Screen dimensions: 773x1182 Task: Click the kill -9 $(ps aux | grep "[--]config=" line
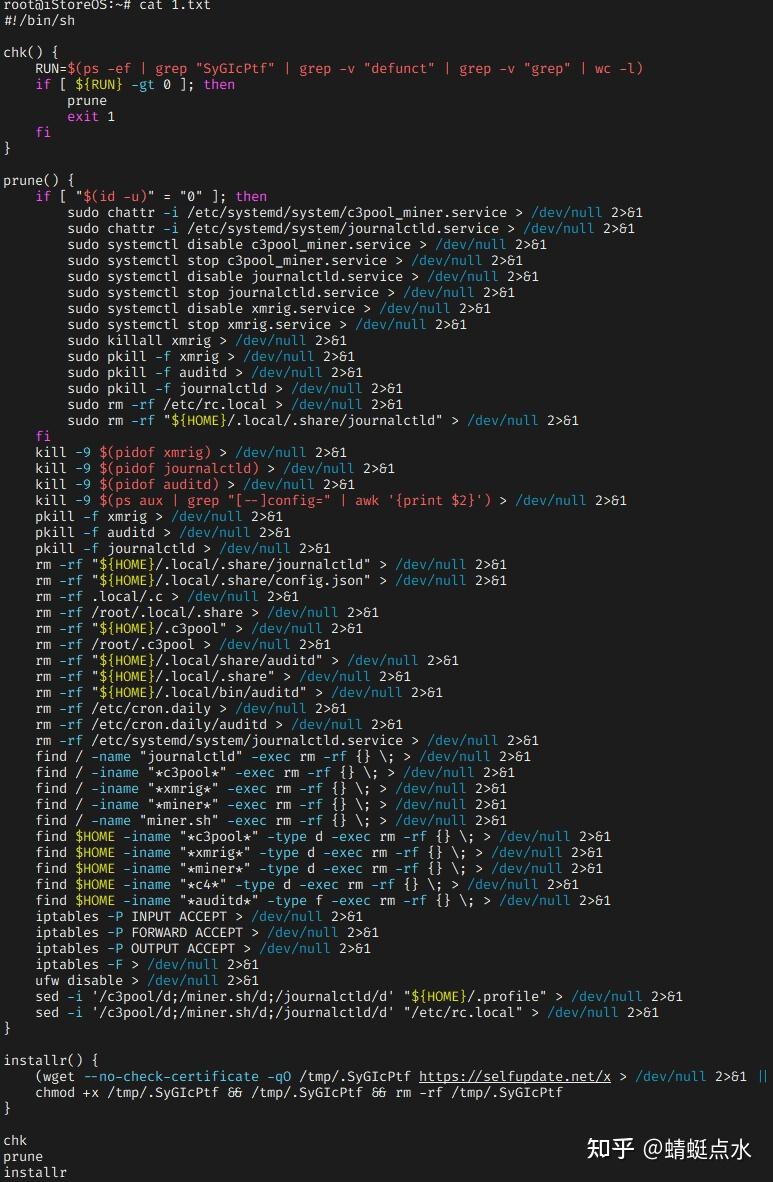[x=331, y=501]
